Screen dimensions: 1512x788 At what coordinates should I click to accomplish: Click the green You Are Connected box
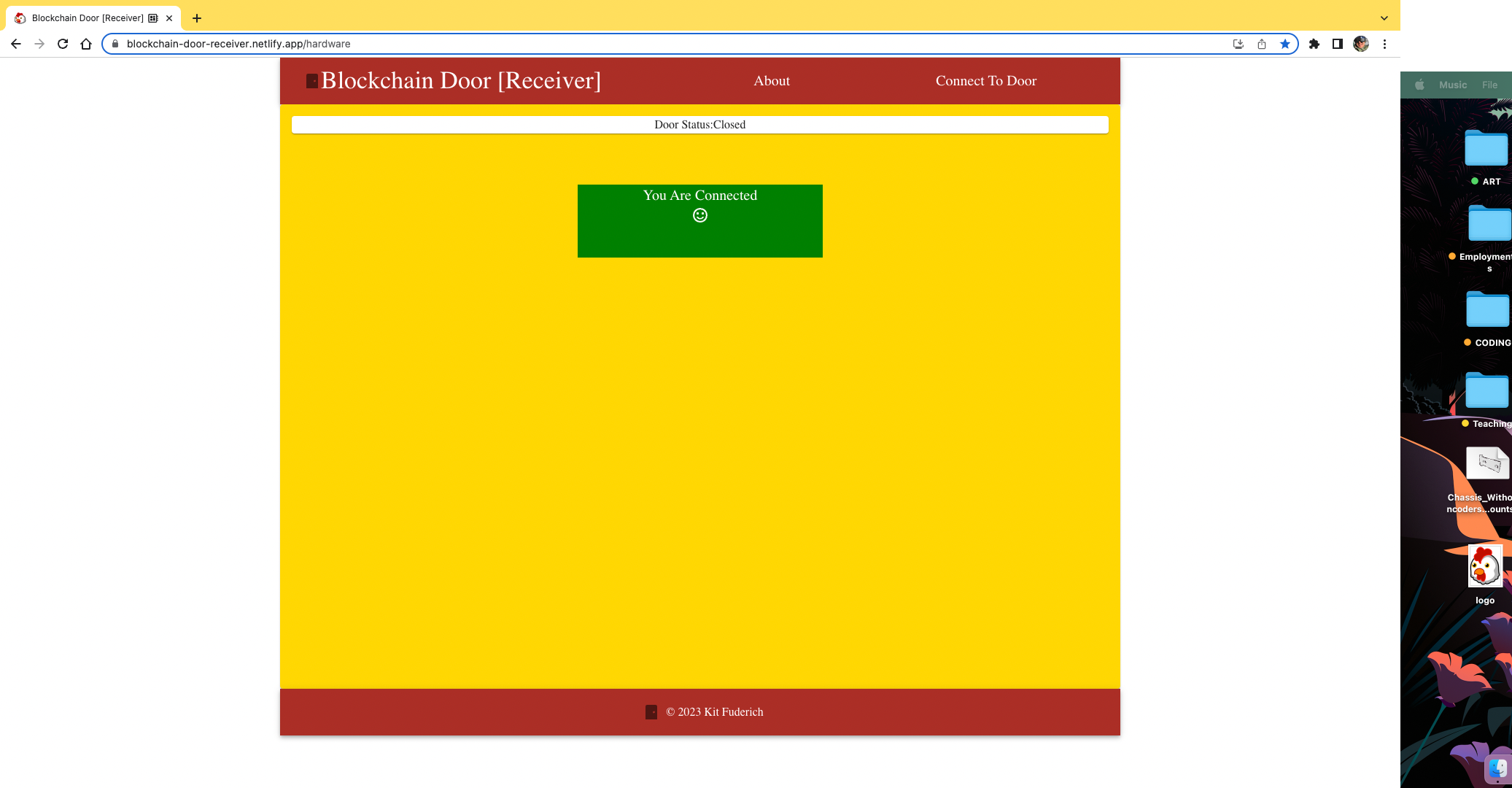[700, 221]
